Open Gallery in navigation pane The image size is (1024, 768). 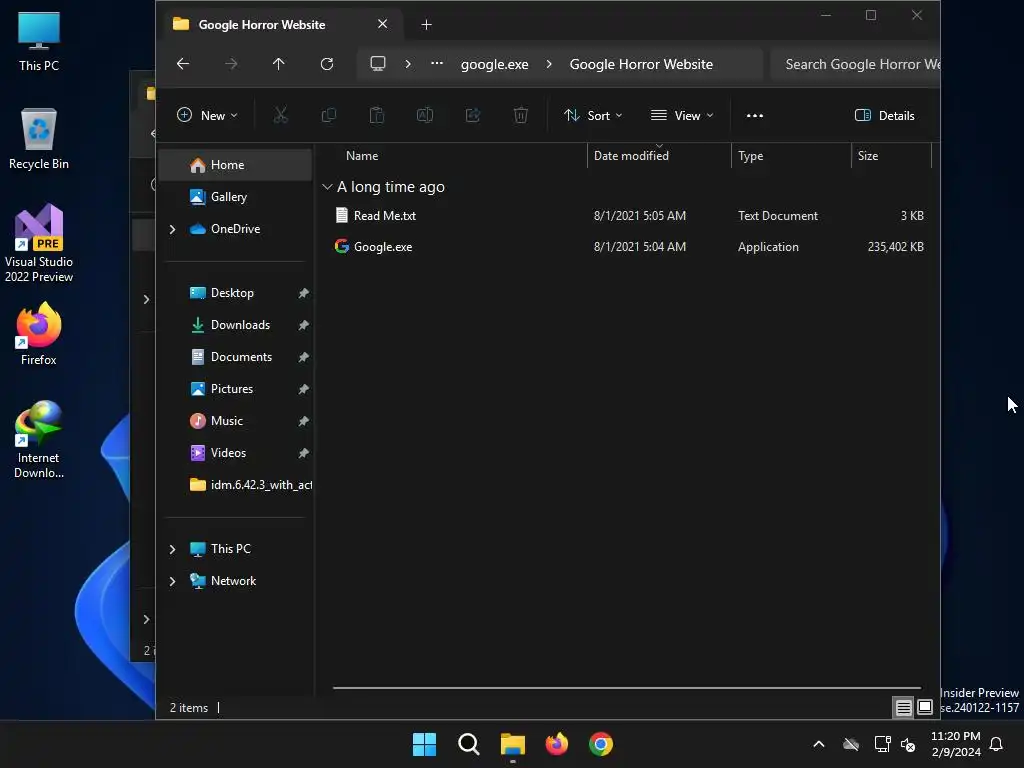(235, 197)
